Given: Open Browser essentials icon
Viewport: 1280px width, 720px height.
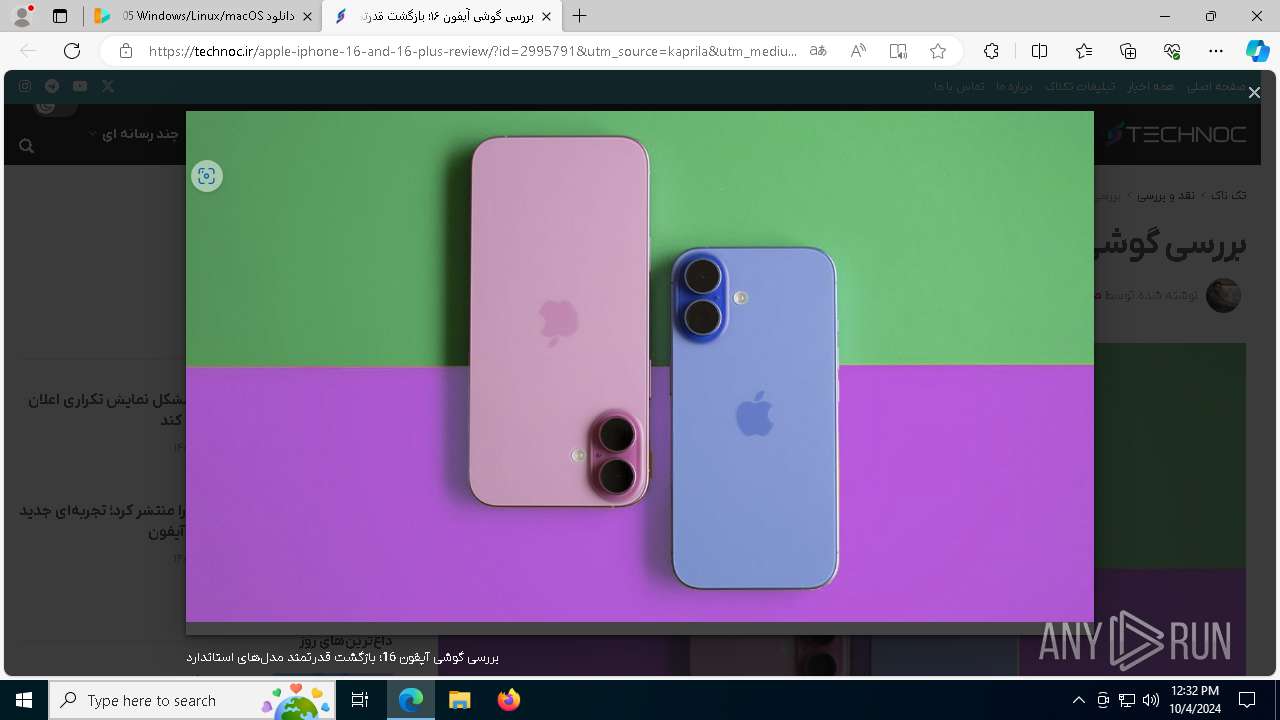Looking at the screenshot, I should pos(1172,51).
